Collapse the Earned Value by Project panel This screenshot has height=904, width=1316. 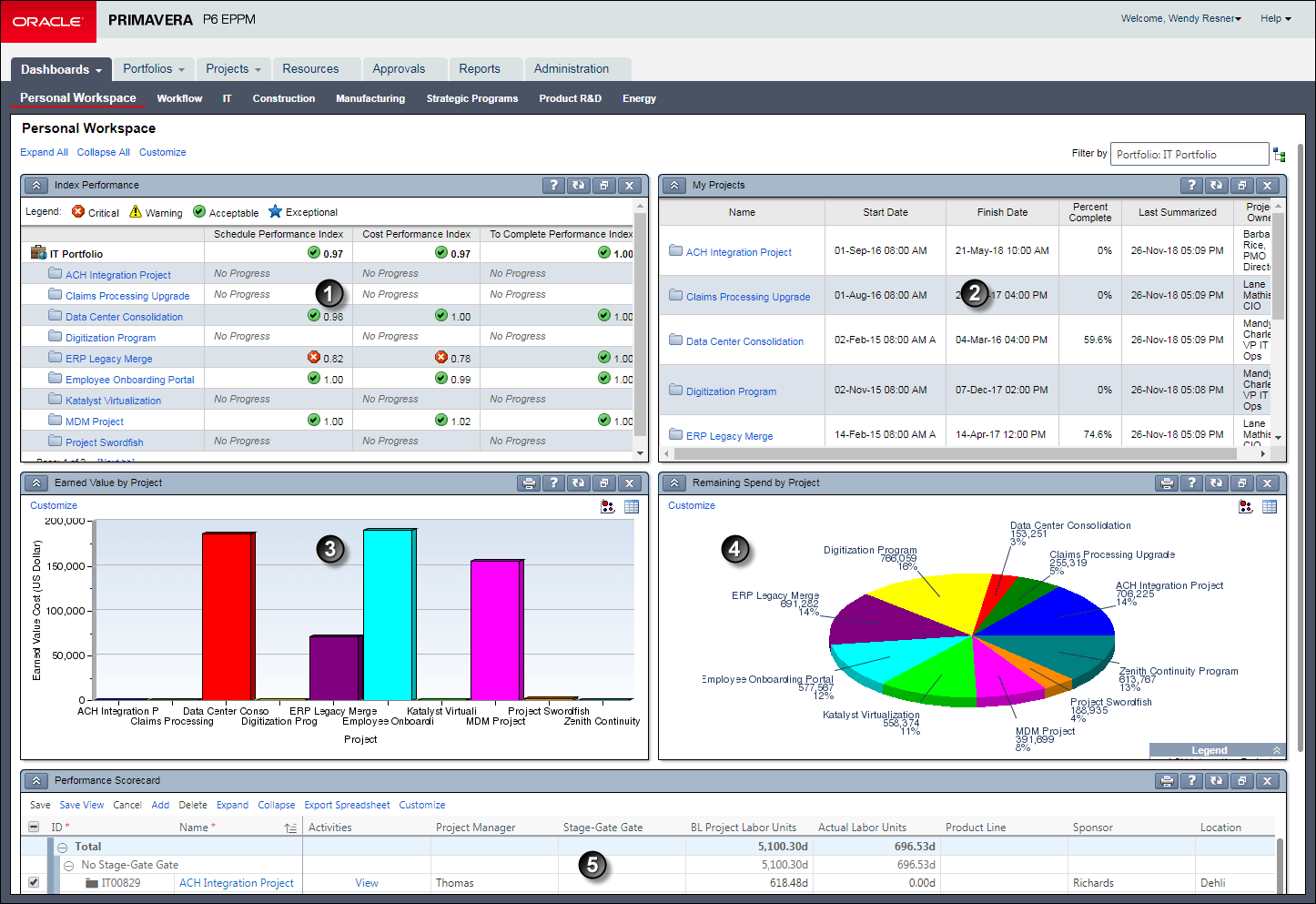pos(35,482)
